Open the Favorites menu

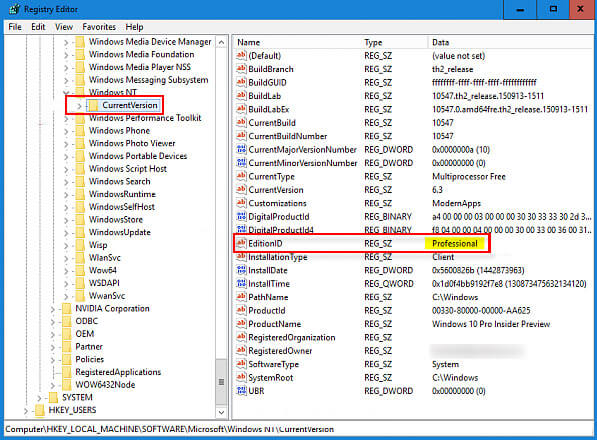tap(99, 27)
